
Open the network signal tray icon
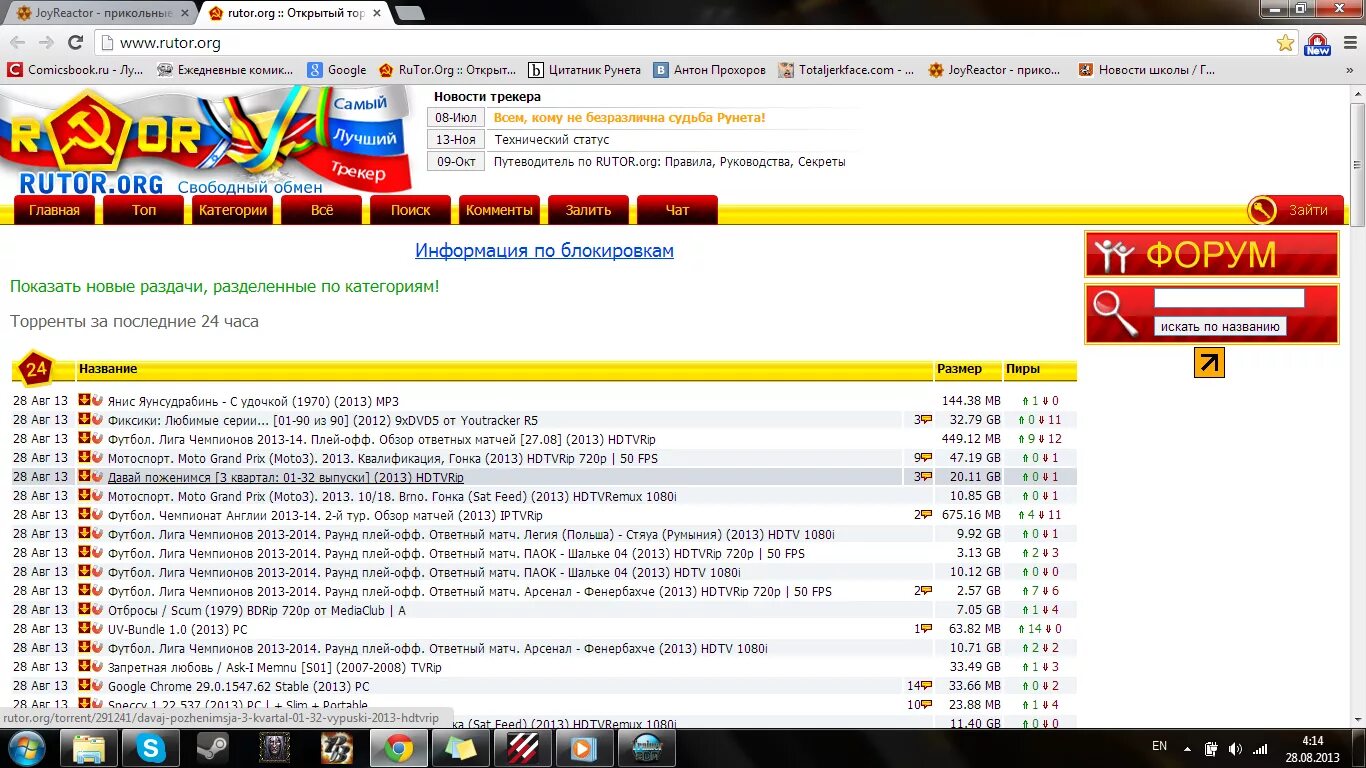click(1258, 748)
